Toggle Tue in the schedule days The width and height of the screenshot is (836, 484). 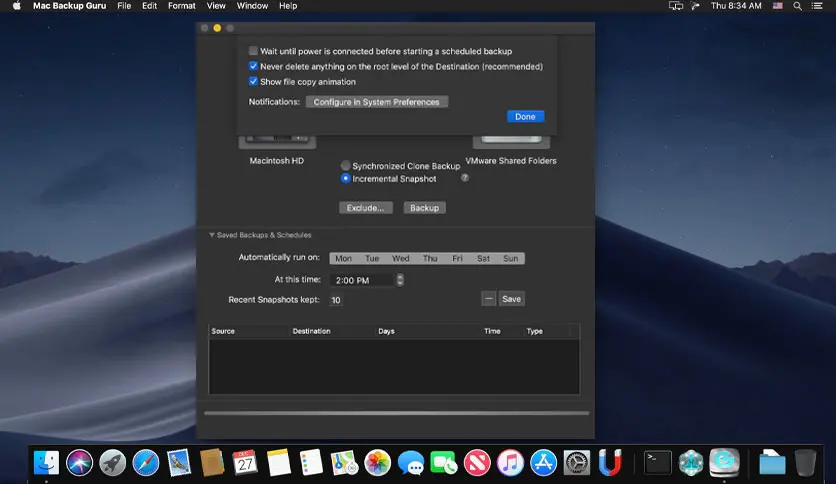pyautogui.click(x=372, y=259)
